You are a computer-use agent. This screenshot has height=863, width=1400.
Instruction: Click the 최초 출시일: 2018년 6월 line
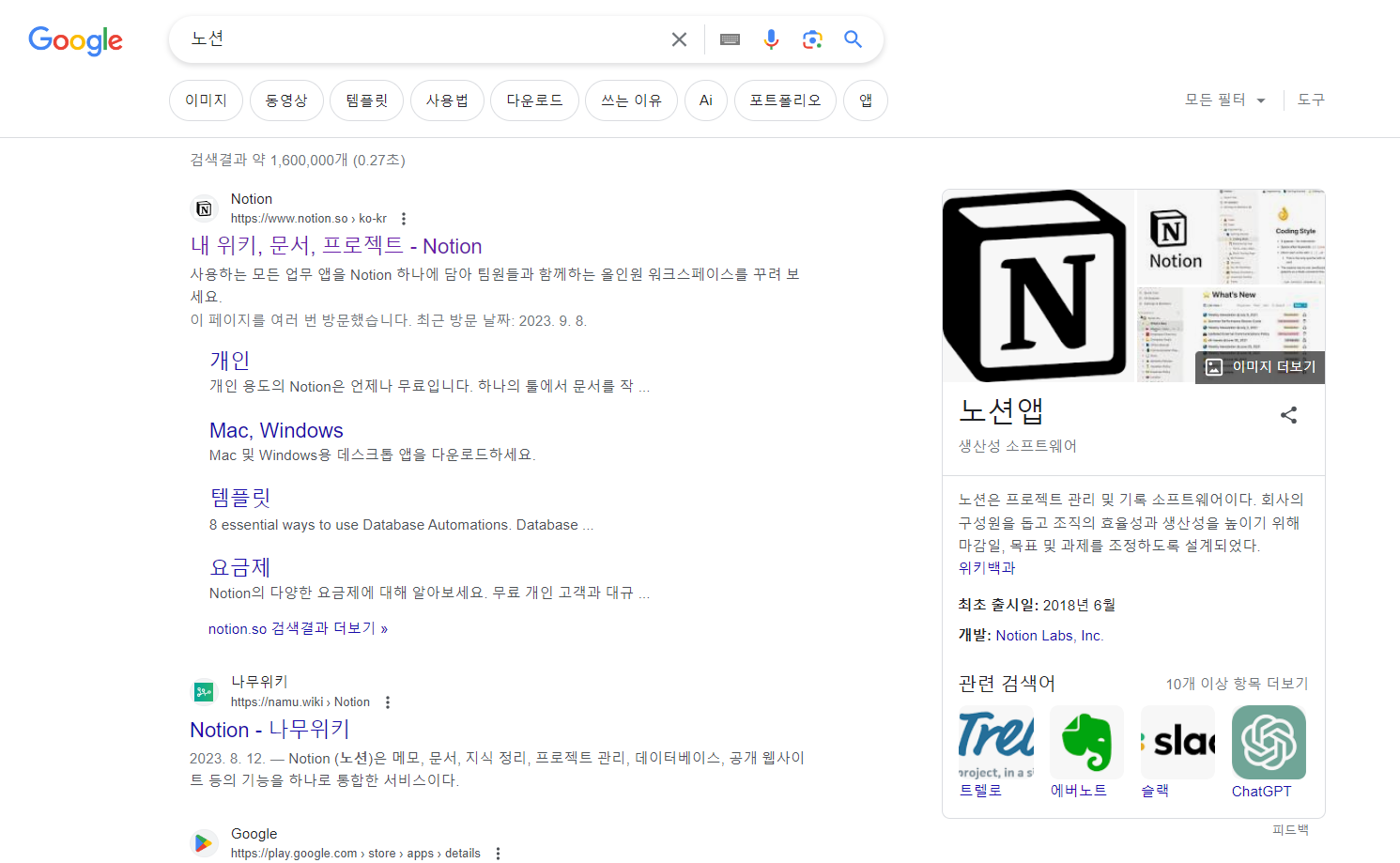(1038, 606)
